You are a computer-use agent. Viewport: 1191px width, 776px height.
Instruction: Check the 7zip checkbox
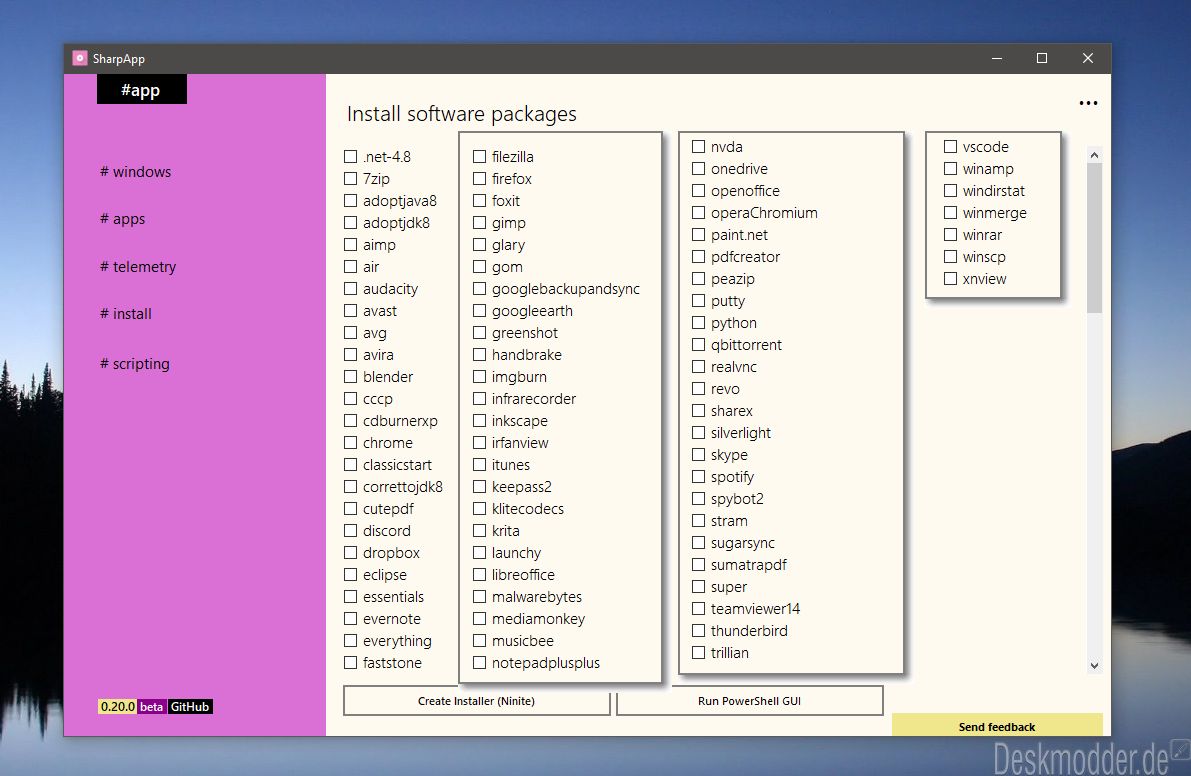[350, 178]
